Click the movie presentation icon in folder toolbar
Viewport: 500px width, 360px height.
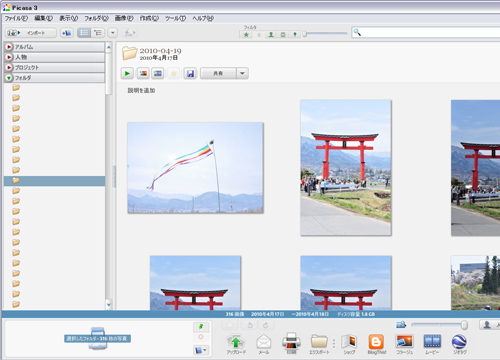158,73
